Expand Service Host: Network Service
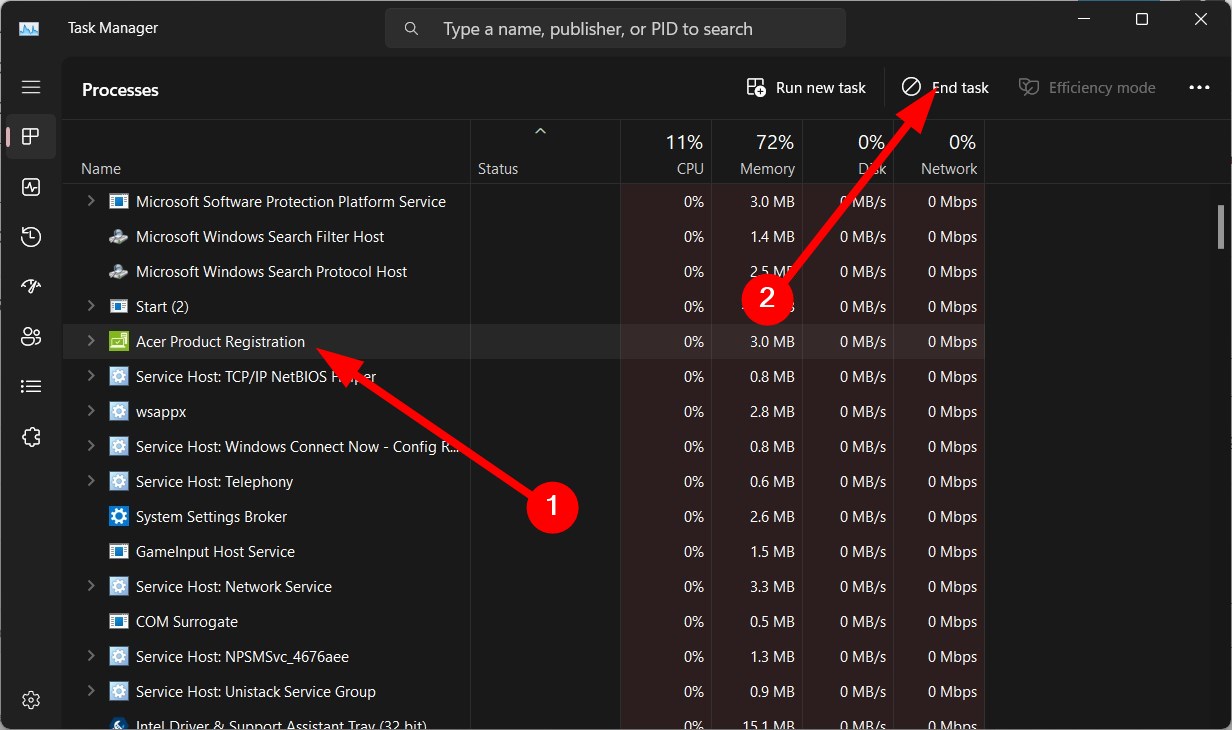Screen dimensions: 1232x730 point(91,586)
